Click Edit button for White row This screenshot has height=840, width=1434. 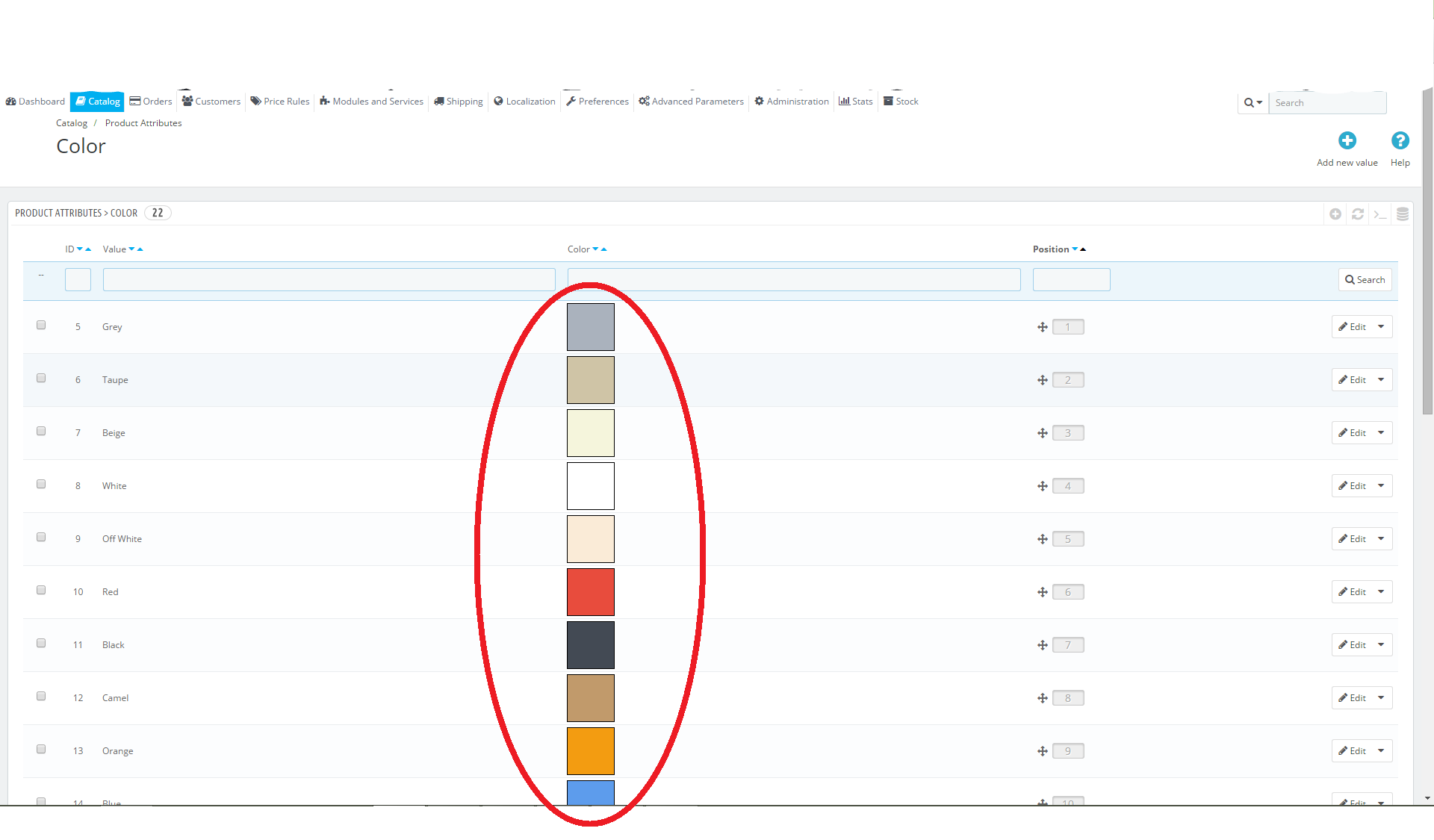(1352, 486)
